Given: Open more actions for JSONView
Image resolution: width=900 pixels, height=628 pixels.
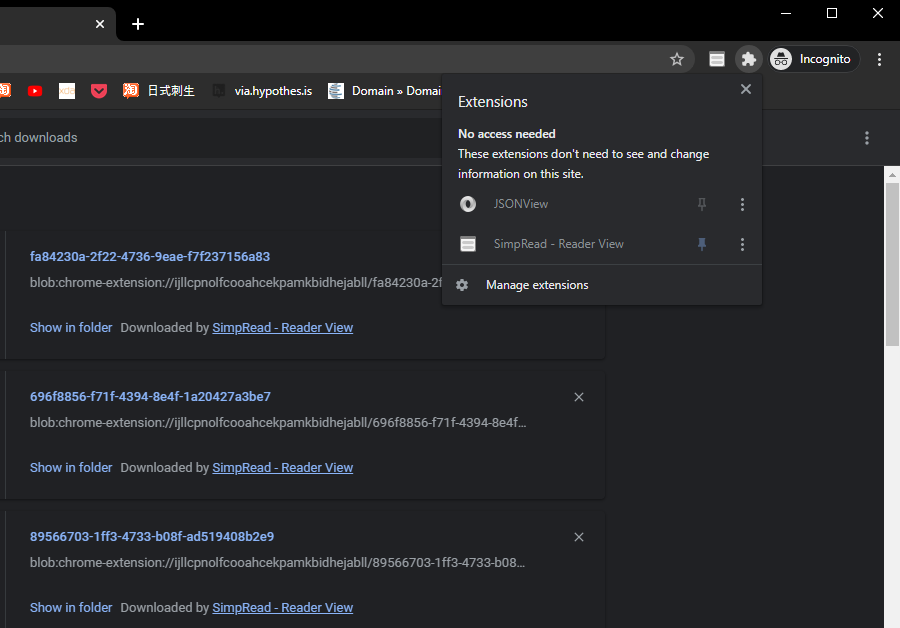Looking at the screenshot, I should click(742, 204).
